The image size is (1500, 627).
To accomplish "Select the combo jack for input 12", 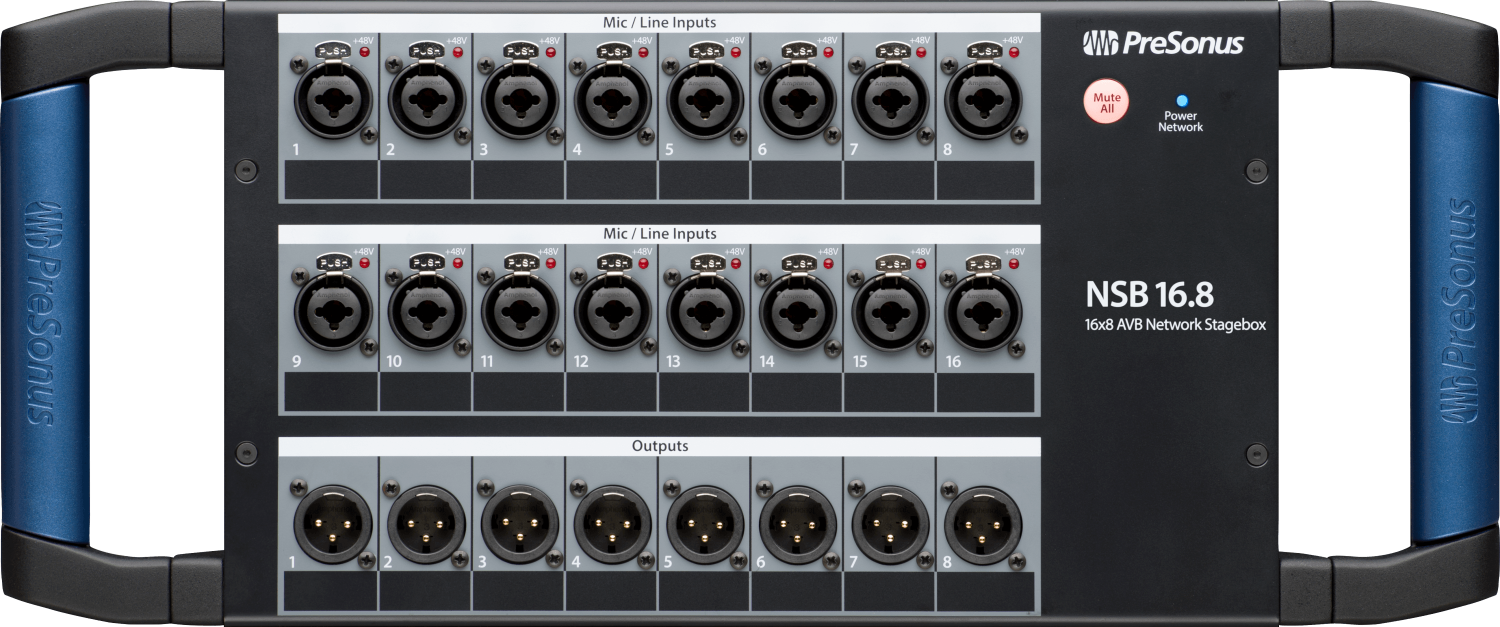I will coord(613,311).
